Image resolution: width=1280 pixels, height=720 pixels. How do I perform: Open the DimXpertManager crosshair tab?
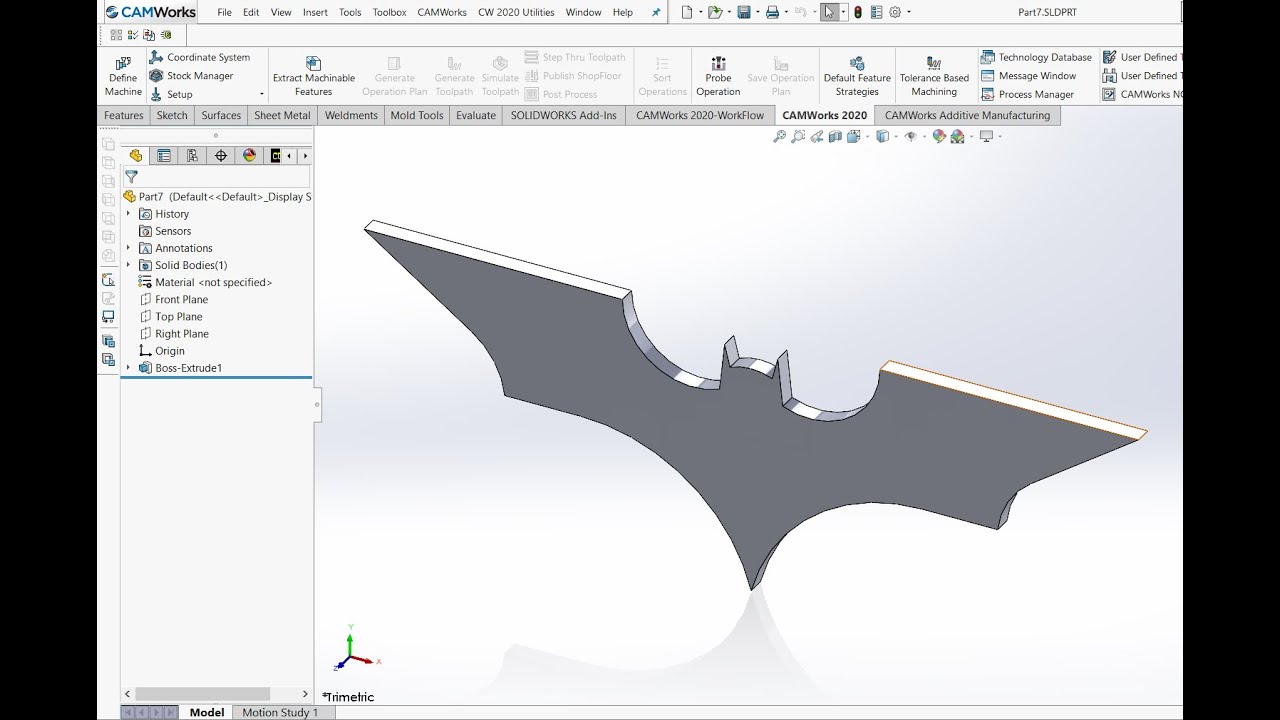(x=221, y=155)
